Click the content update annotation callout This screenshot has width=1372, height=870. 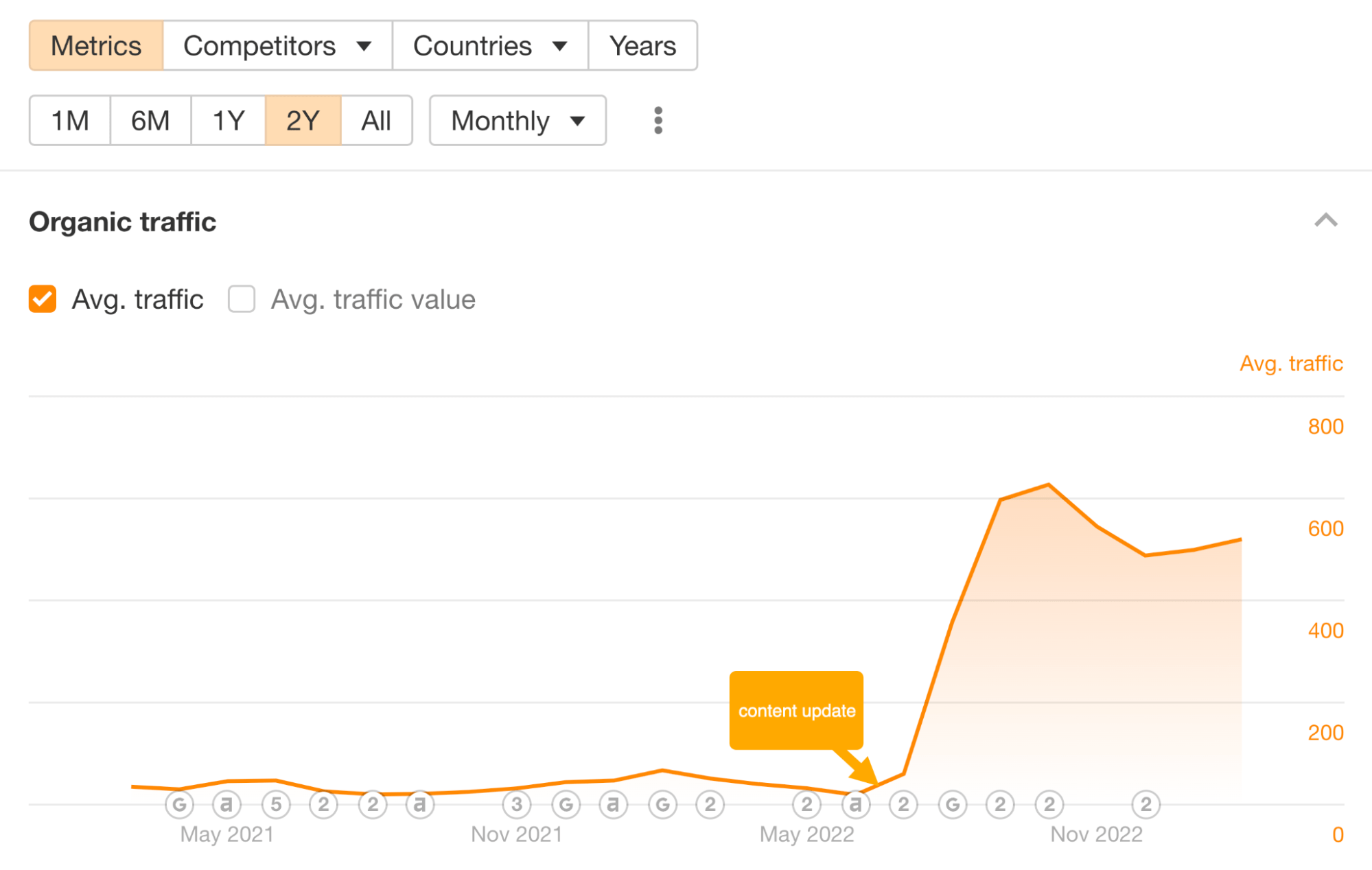(x=796, y=711)
